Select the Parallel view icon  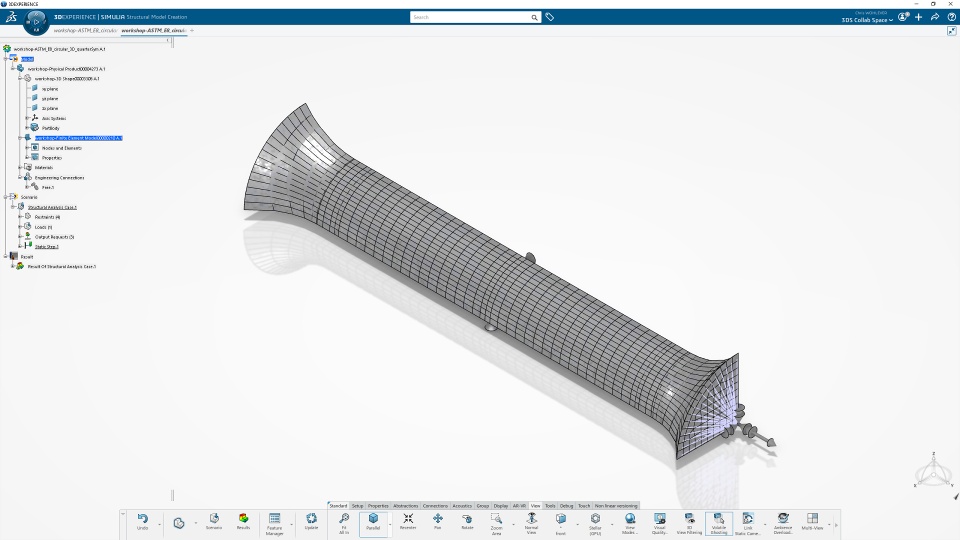click(x=373, y=519)
